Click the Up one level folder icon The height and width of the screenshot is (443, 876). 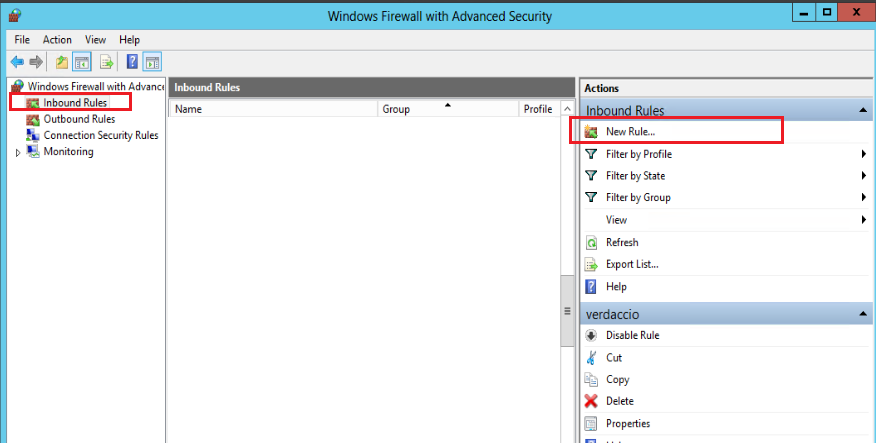tap(61, 62)
